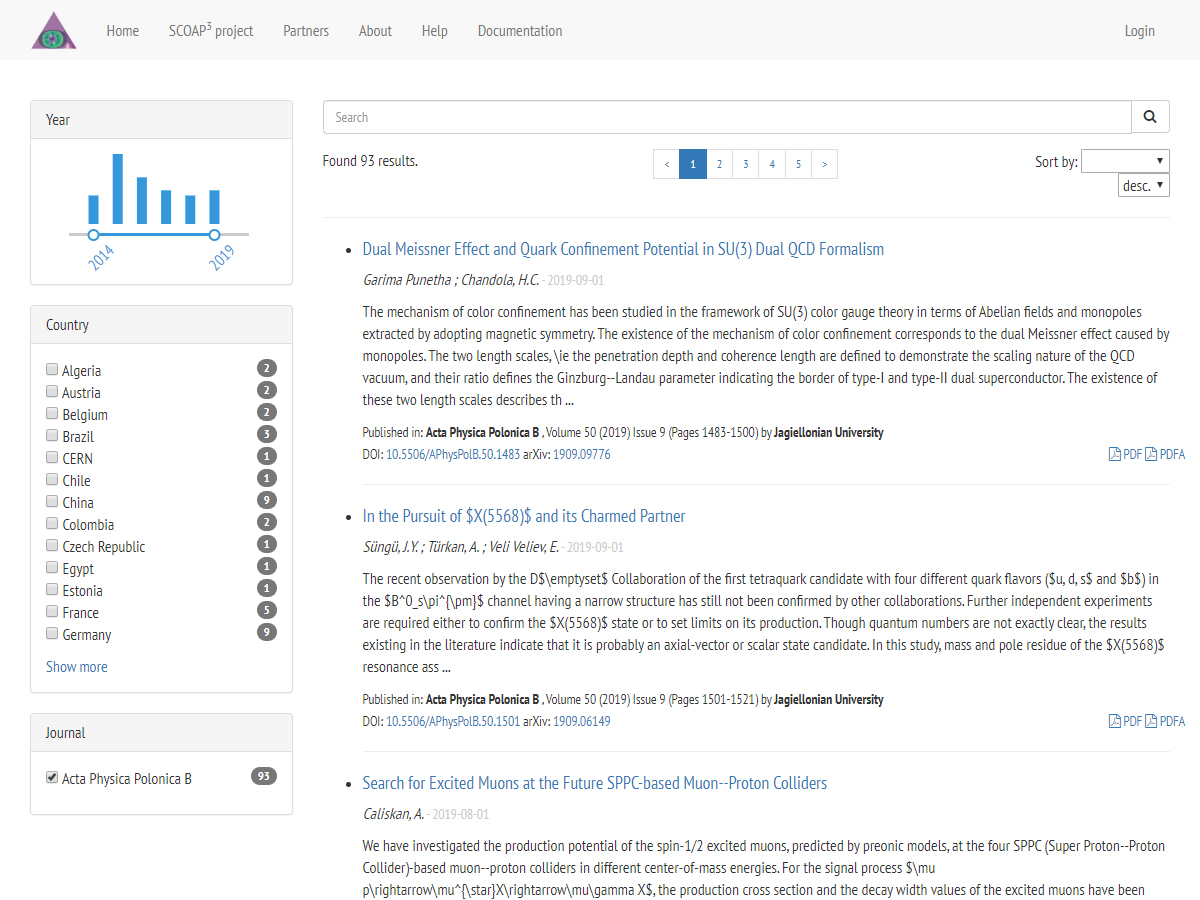Check the China country filter
The image size is (1200, 900).
pos(52,502)
